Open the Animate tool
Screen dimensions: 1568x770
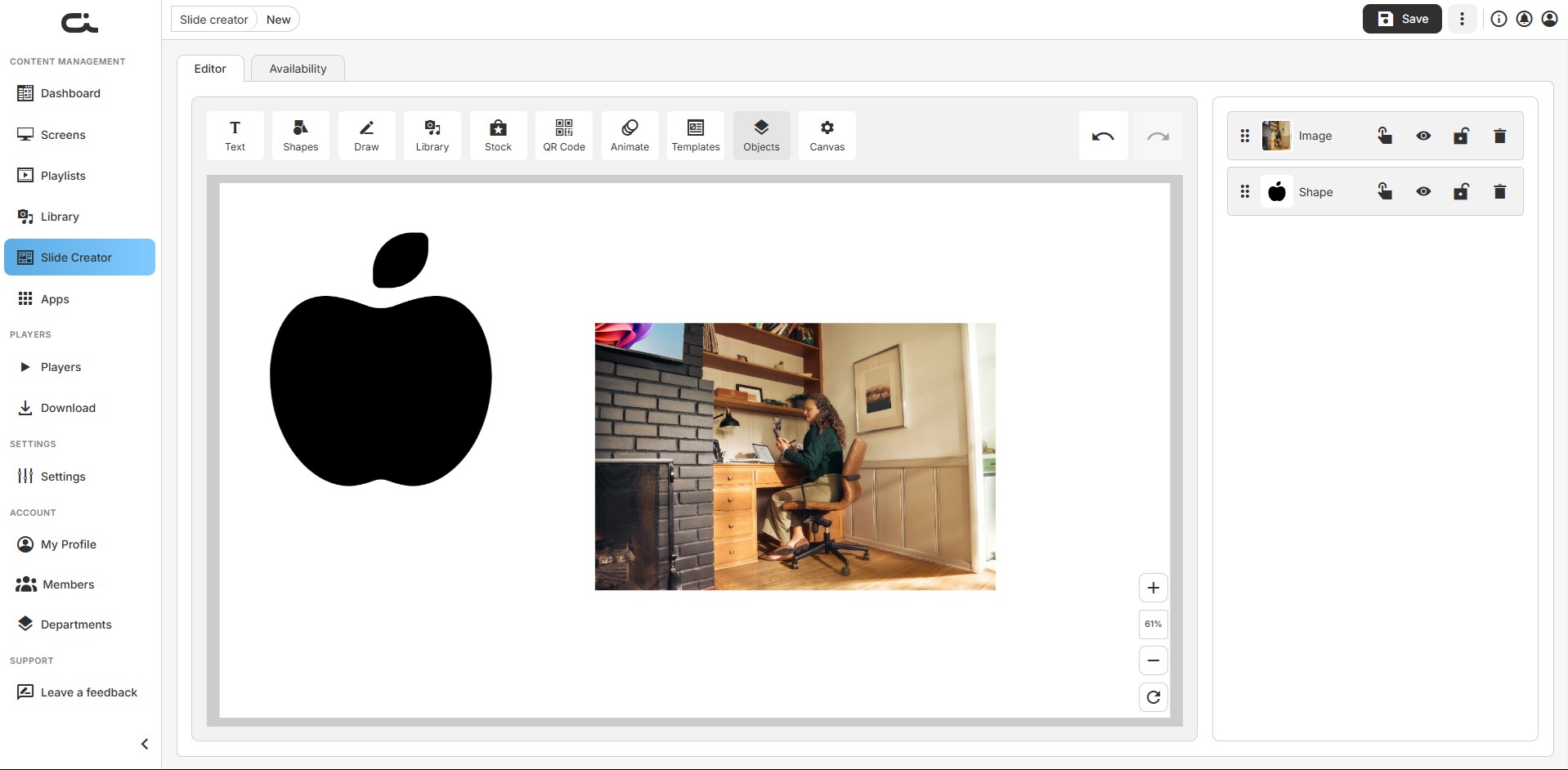coord(629,136)
